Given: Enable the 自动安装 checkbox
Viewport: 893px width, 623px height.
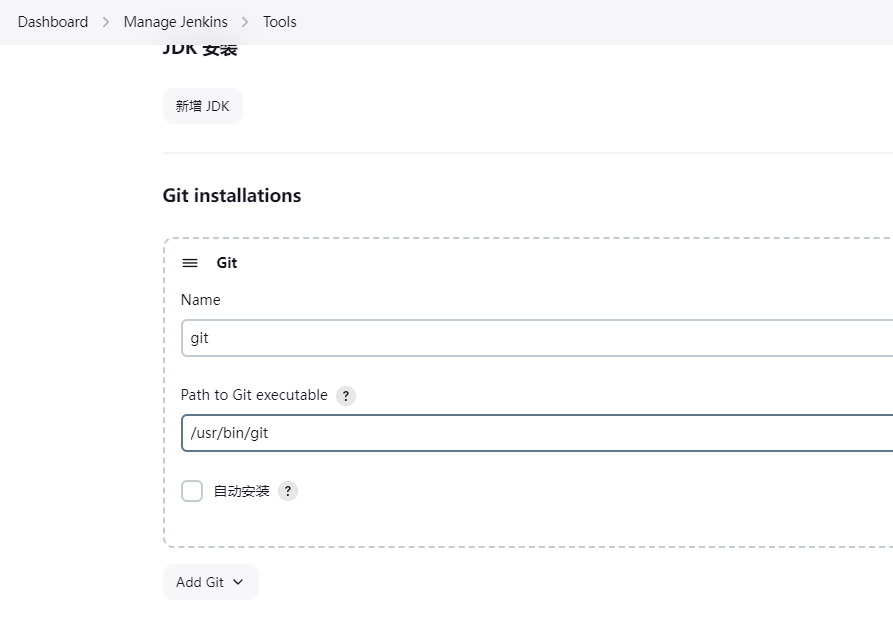Looking at the screenshot, I should 192,491.
